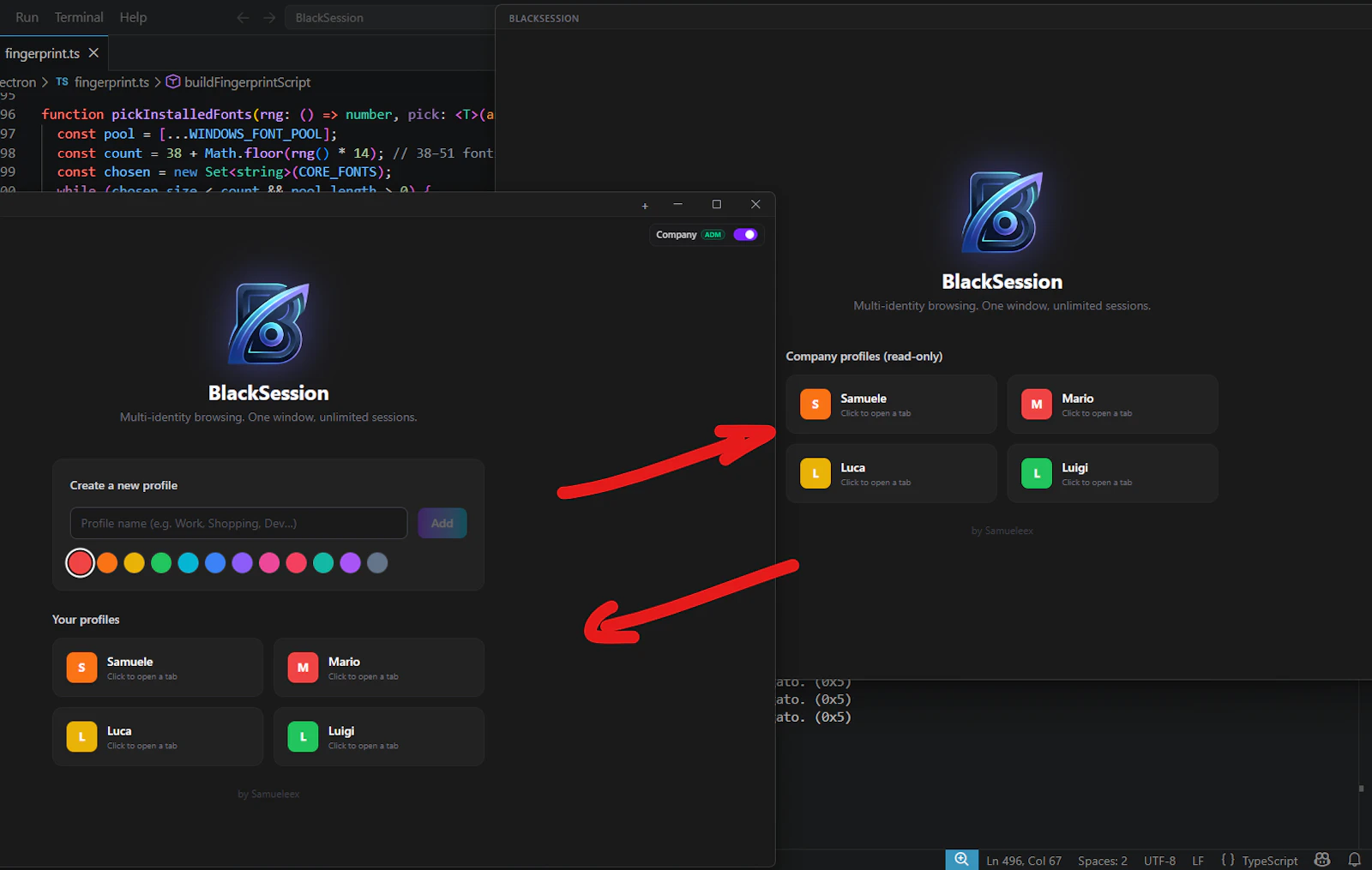Click CORE_FONTS in the const chosen line
Viewport: 1372px width, 870px height.
click(x=337, y=171)
